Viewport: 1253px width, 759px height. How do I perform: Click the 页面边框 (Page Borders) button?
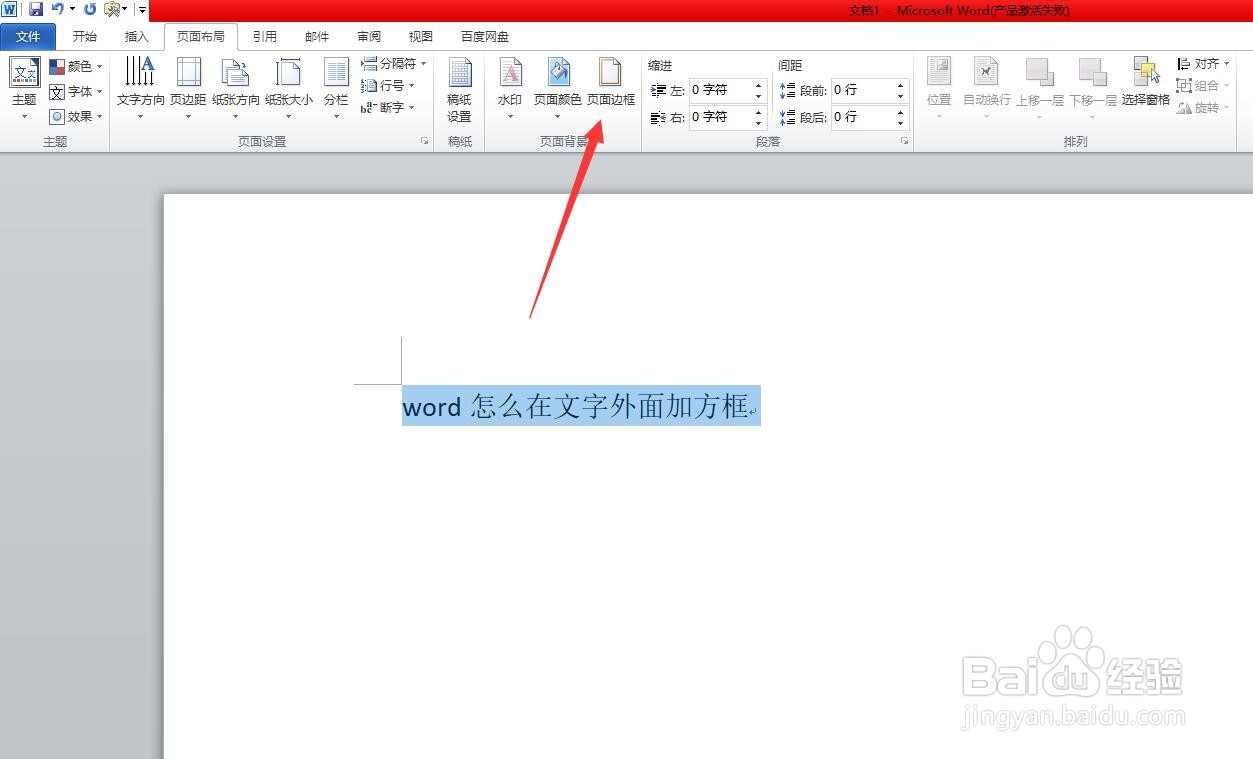pyautogui.click(x=610, y=83)
